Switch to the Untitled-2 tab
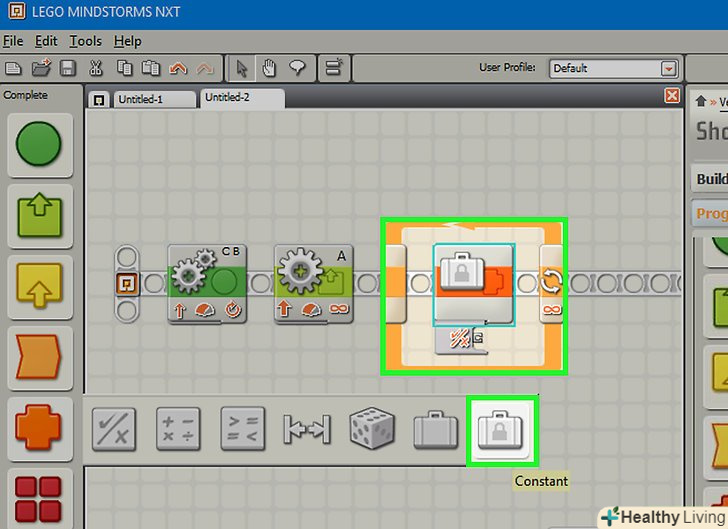 coord(242,98)
